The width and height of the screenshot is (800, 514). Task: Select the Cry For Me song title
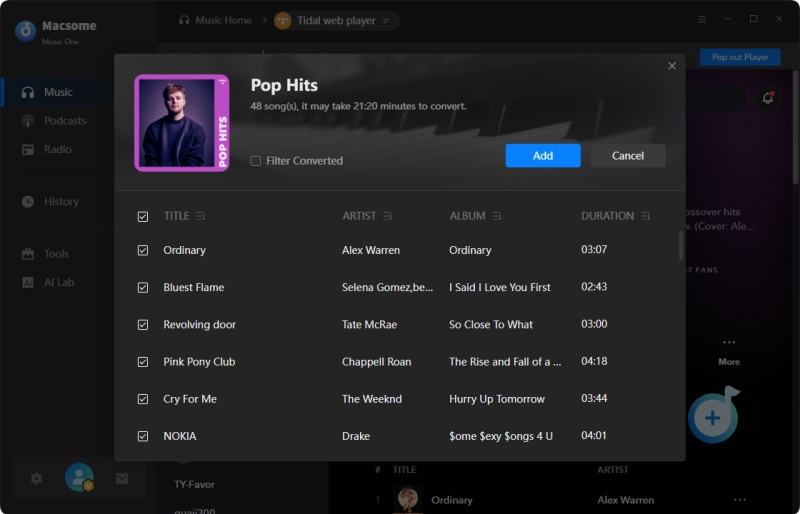point(190,399)
